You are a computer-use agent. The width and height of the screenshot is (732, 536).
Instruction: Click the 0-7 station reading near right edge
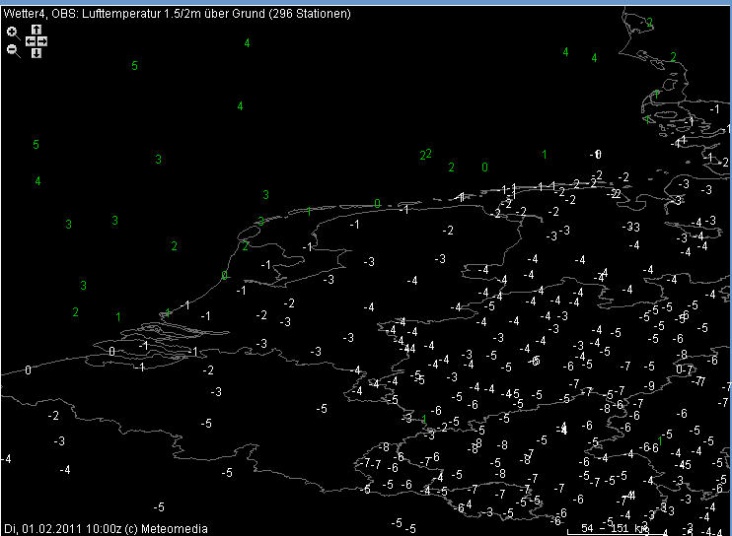pyautogui.click(x=685, y=370)
